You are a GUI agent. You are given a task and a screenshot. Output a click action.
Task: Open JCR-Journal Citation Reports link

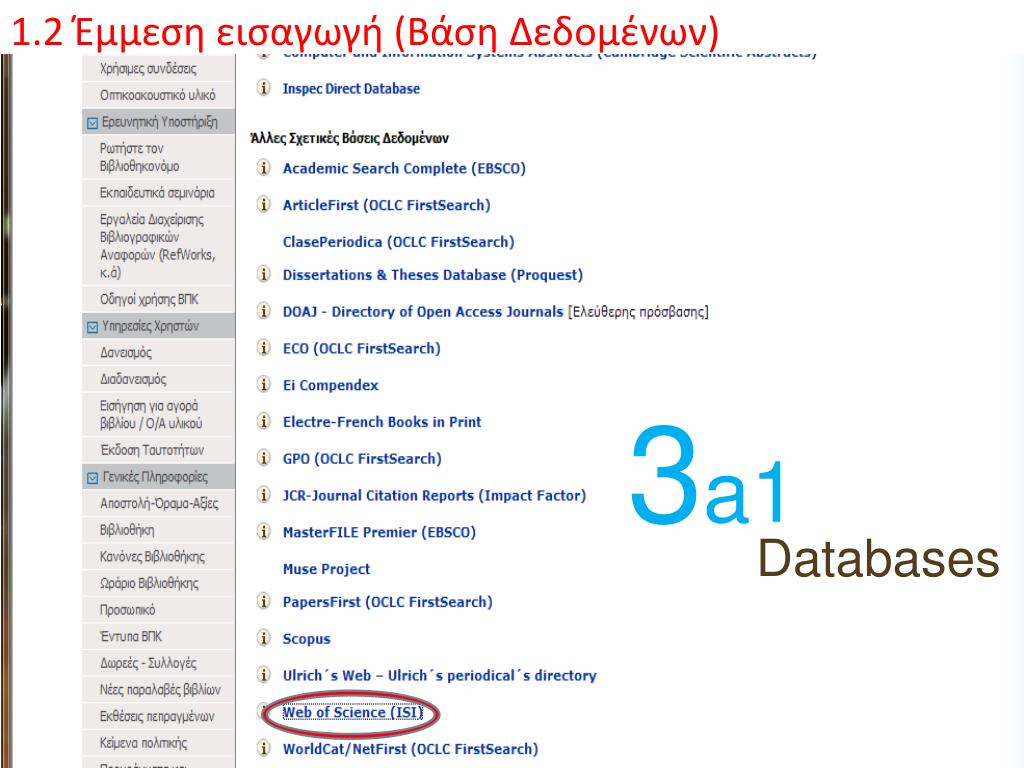coord(434,495)
